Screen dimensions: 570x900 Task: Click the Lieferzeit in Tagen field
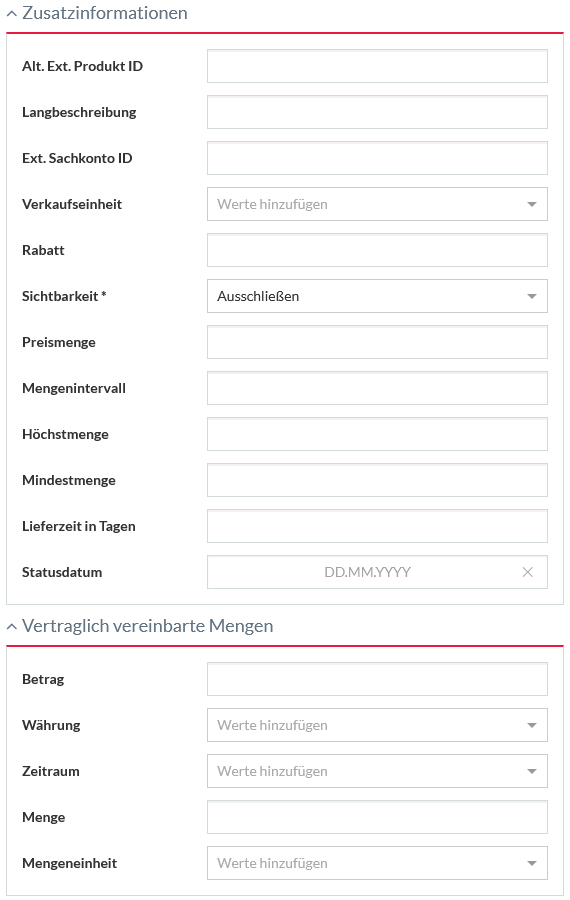tap(377, 526)
